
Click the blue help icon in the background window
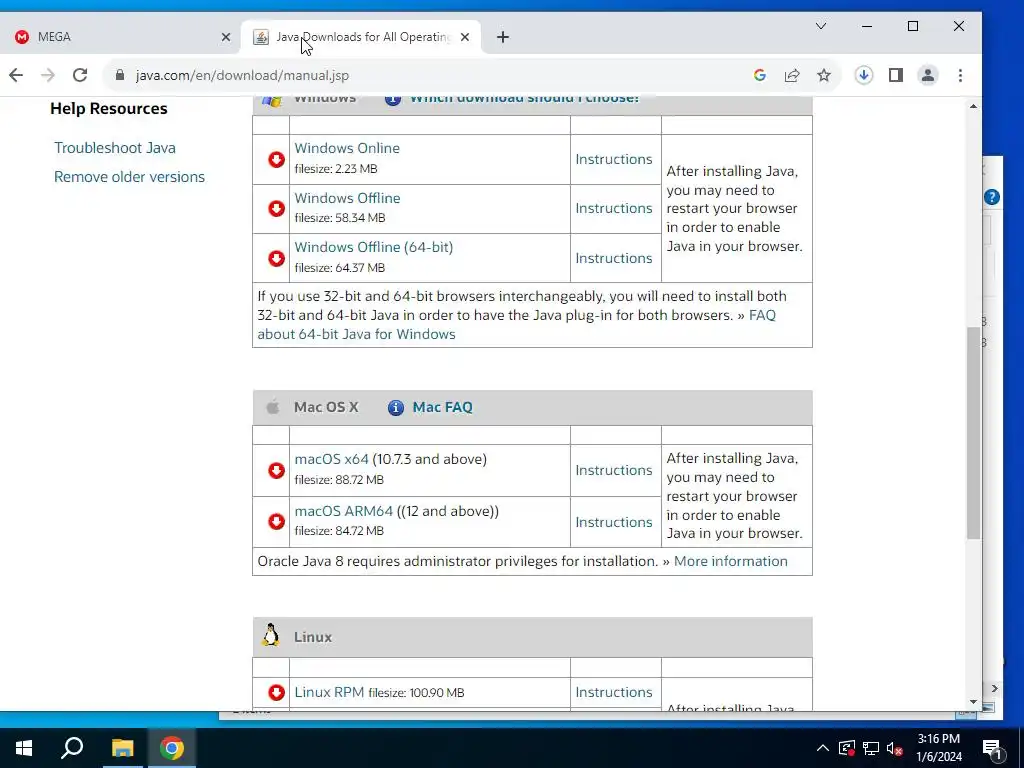(991, 197)
